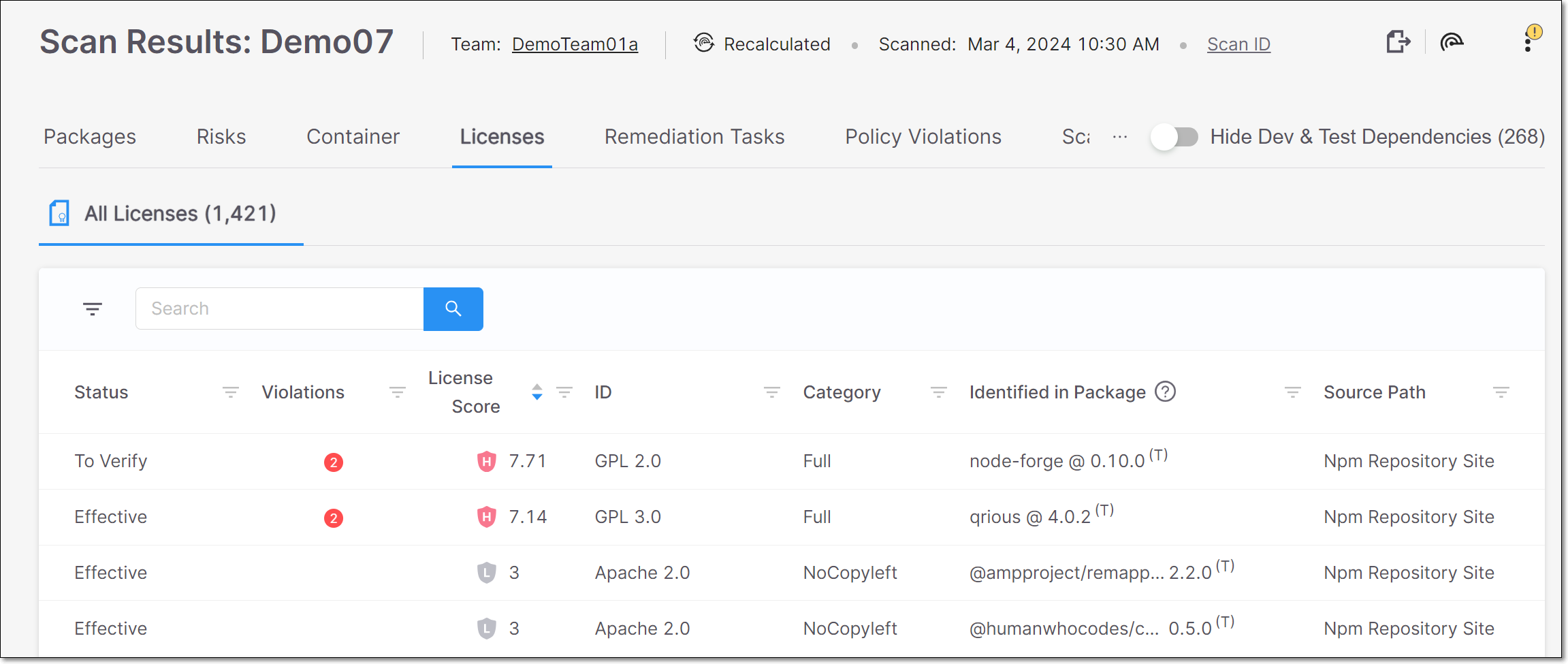Click the high-risk shield for GPL 3.0

coord(486,518)
